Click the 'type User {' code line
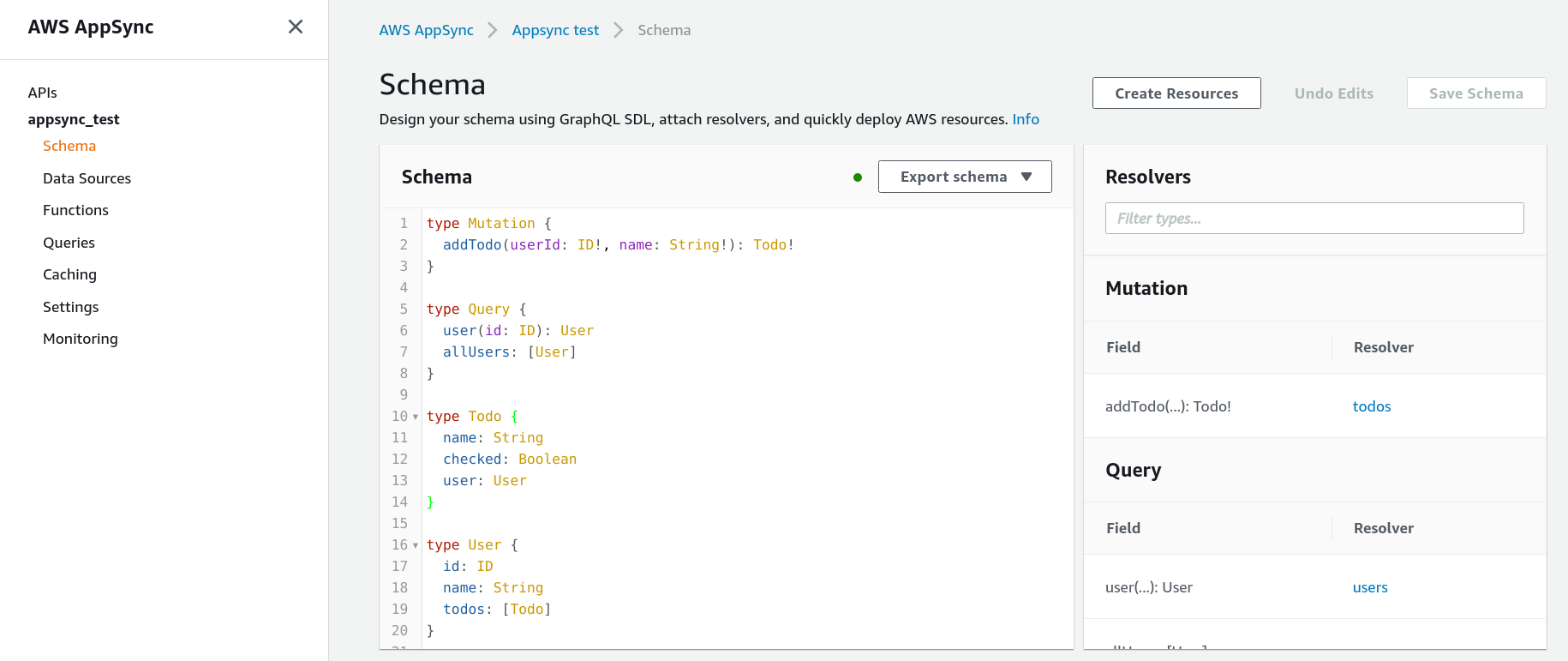Screen dimensions: 1568x661 472,545
